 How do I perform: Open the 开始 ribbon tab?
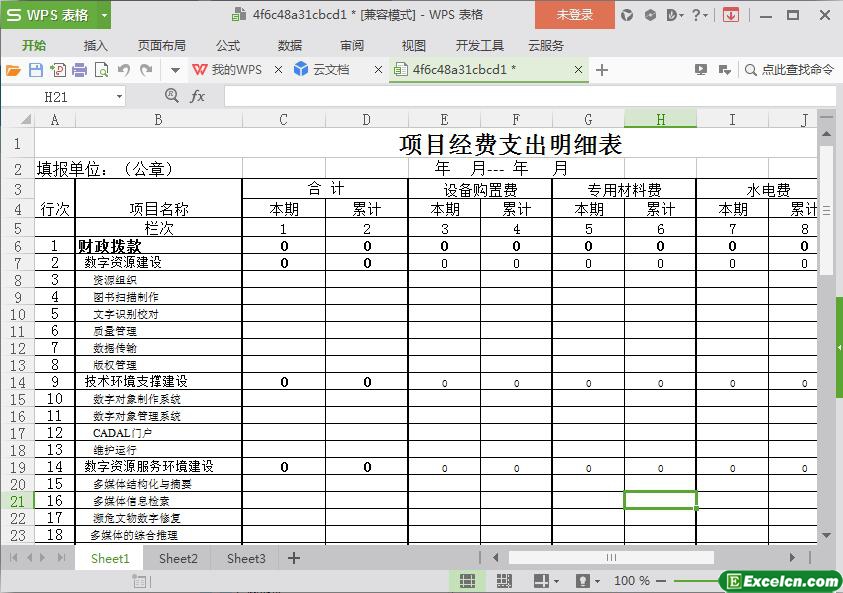click(34, 46)
